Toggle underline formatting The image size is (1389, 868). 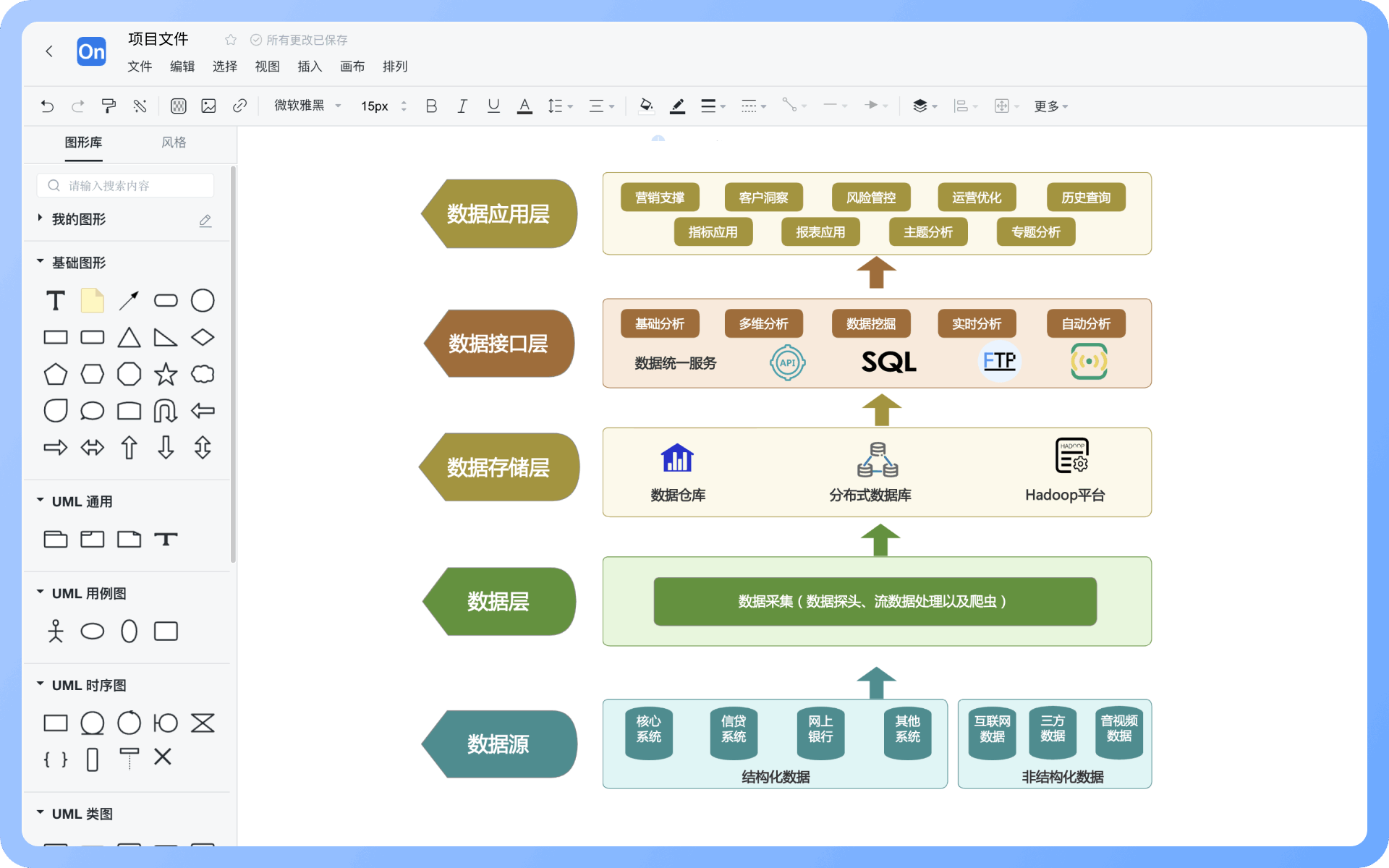pos(493,106)
